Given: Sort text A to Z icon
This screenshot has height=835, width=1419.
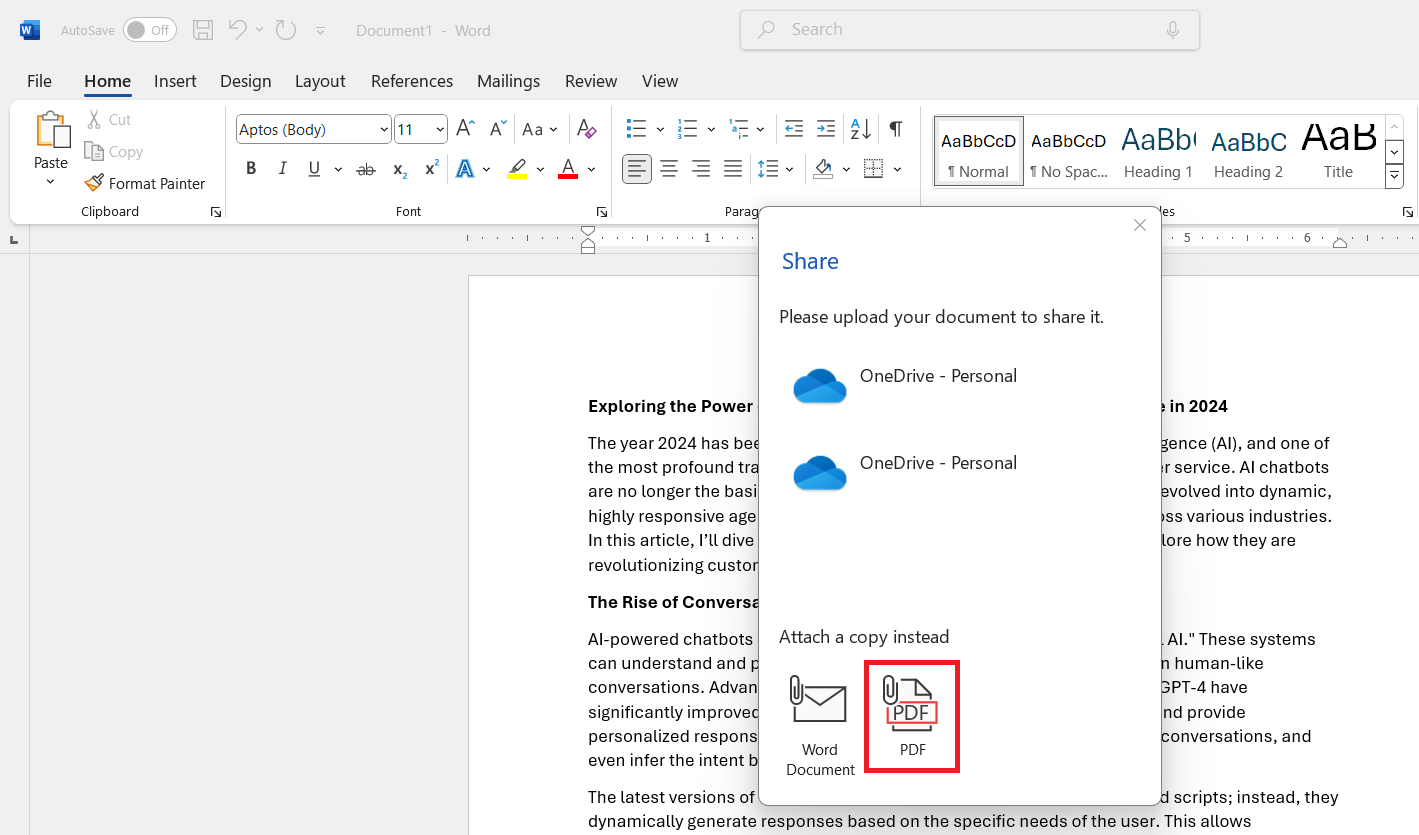Looking at the screenshot, I should point(860,129).
